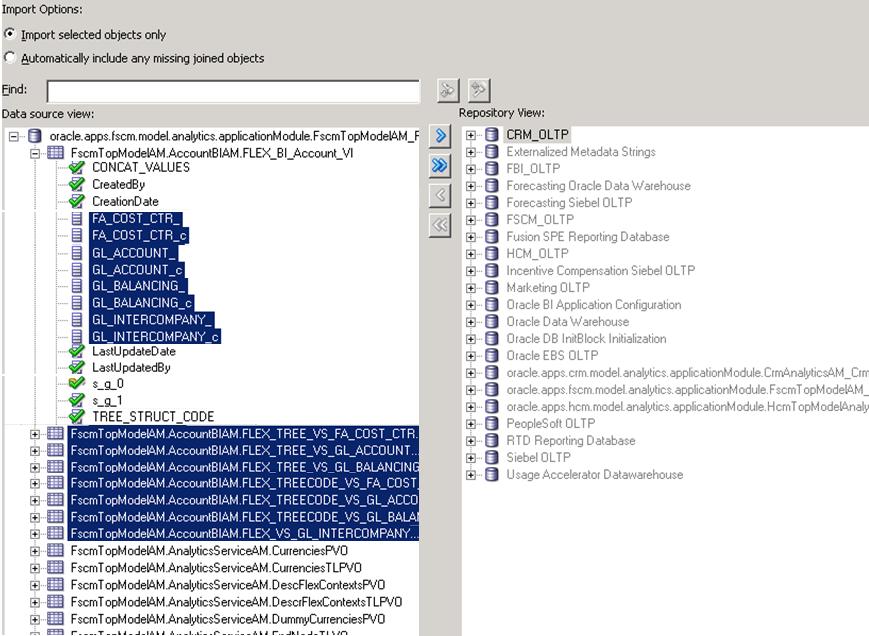Click the database icon for Oracle EBS OLTP

coord(489,356)
